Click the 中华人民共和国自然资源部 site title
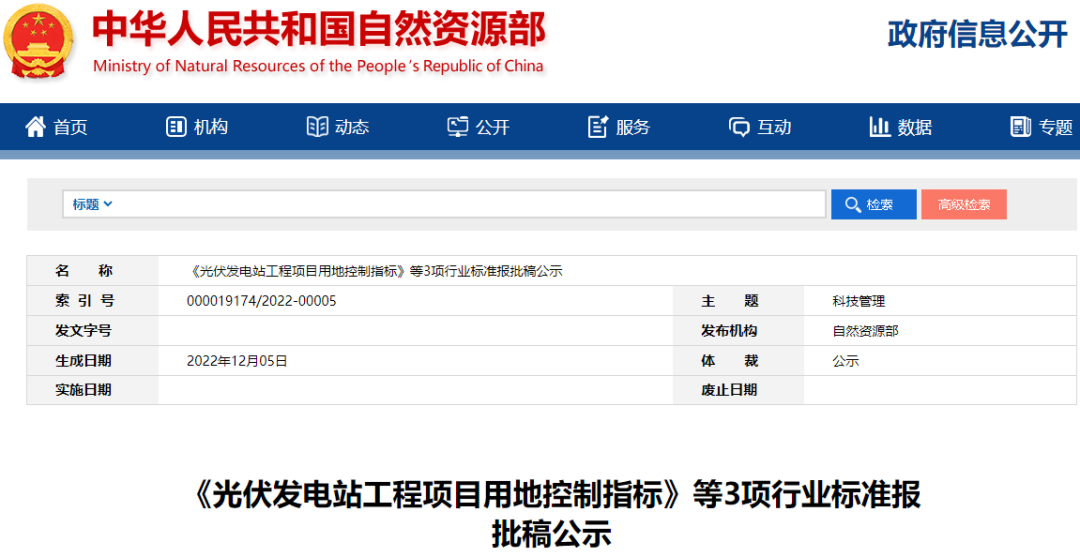1080x557 pixels. coord(319,30)
